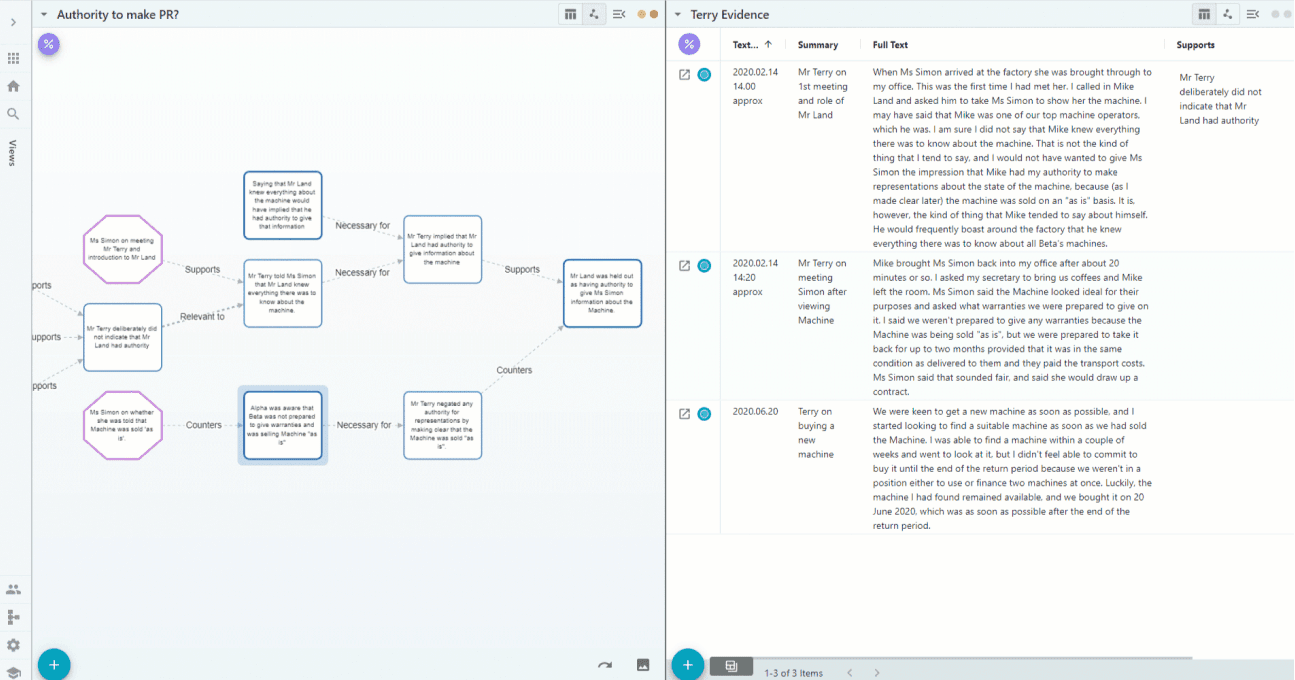Select highlighted node 'Alpha was aware that Beta'
The image size is (1295, 680).
[283, 425]
